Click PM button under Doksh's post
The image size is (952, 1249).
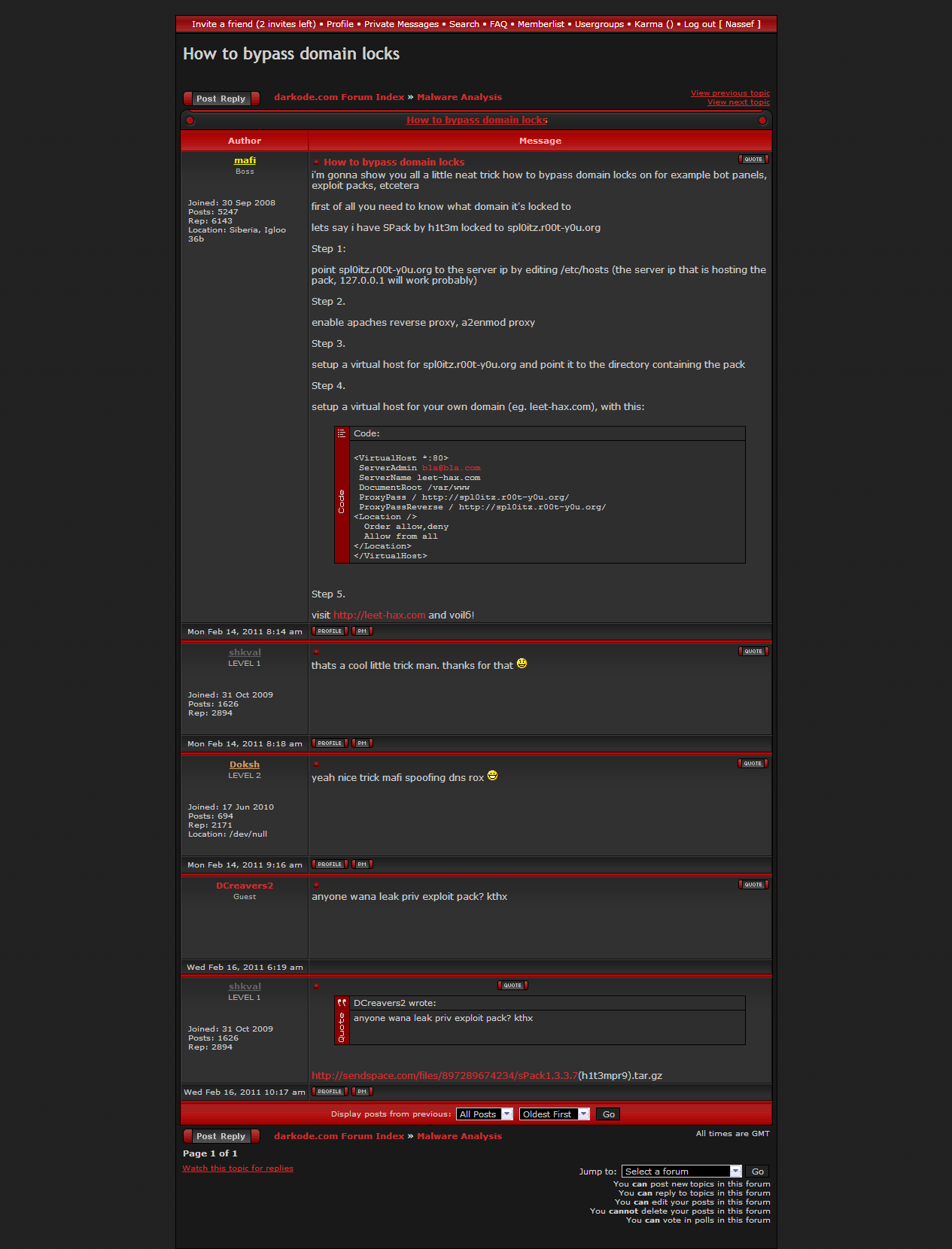tap(362, 865)
